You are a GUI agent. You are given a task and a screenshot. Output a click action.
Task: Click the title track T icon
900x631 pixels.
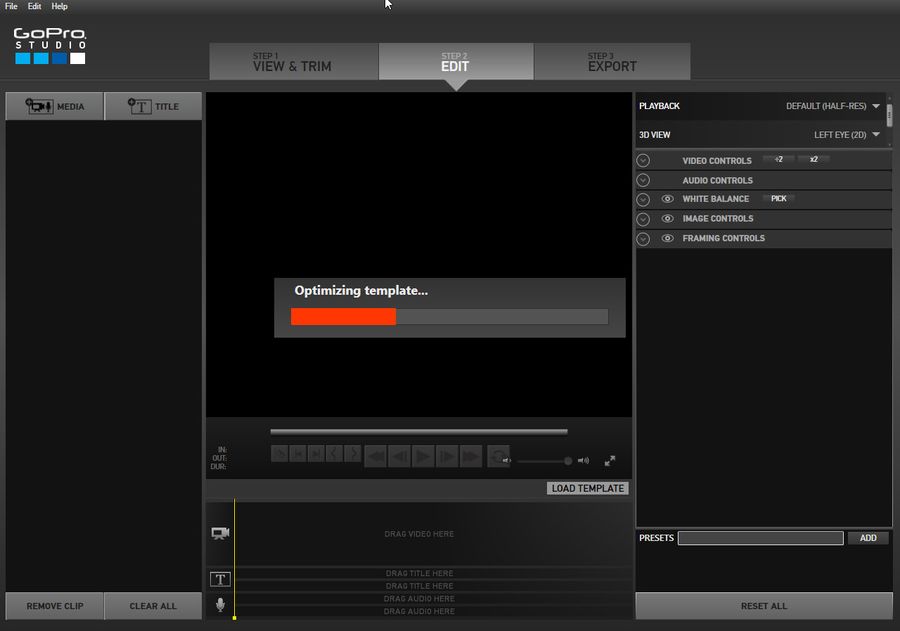click(219, 579)
